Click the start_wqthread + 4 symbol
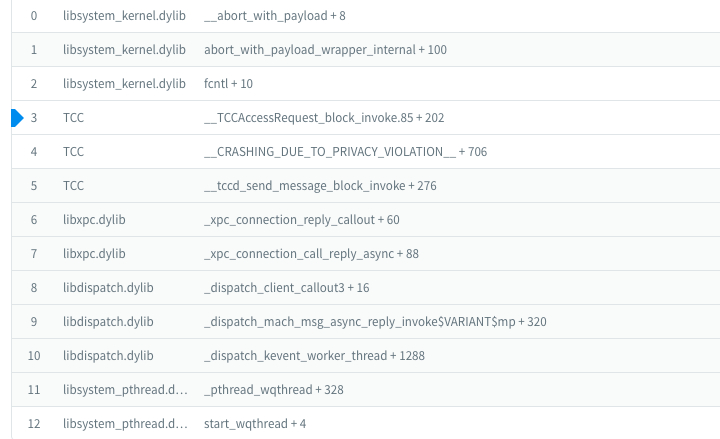 [x=255, y=424]
